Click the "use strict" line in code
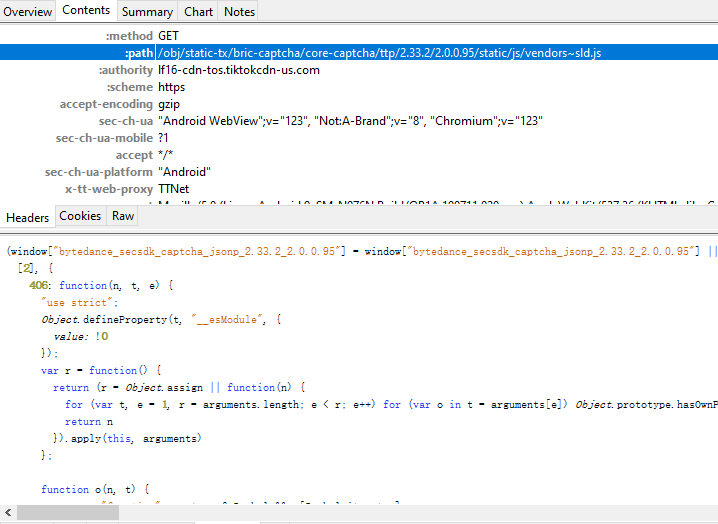 click(x=80, y=302)
